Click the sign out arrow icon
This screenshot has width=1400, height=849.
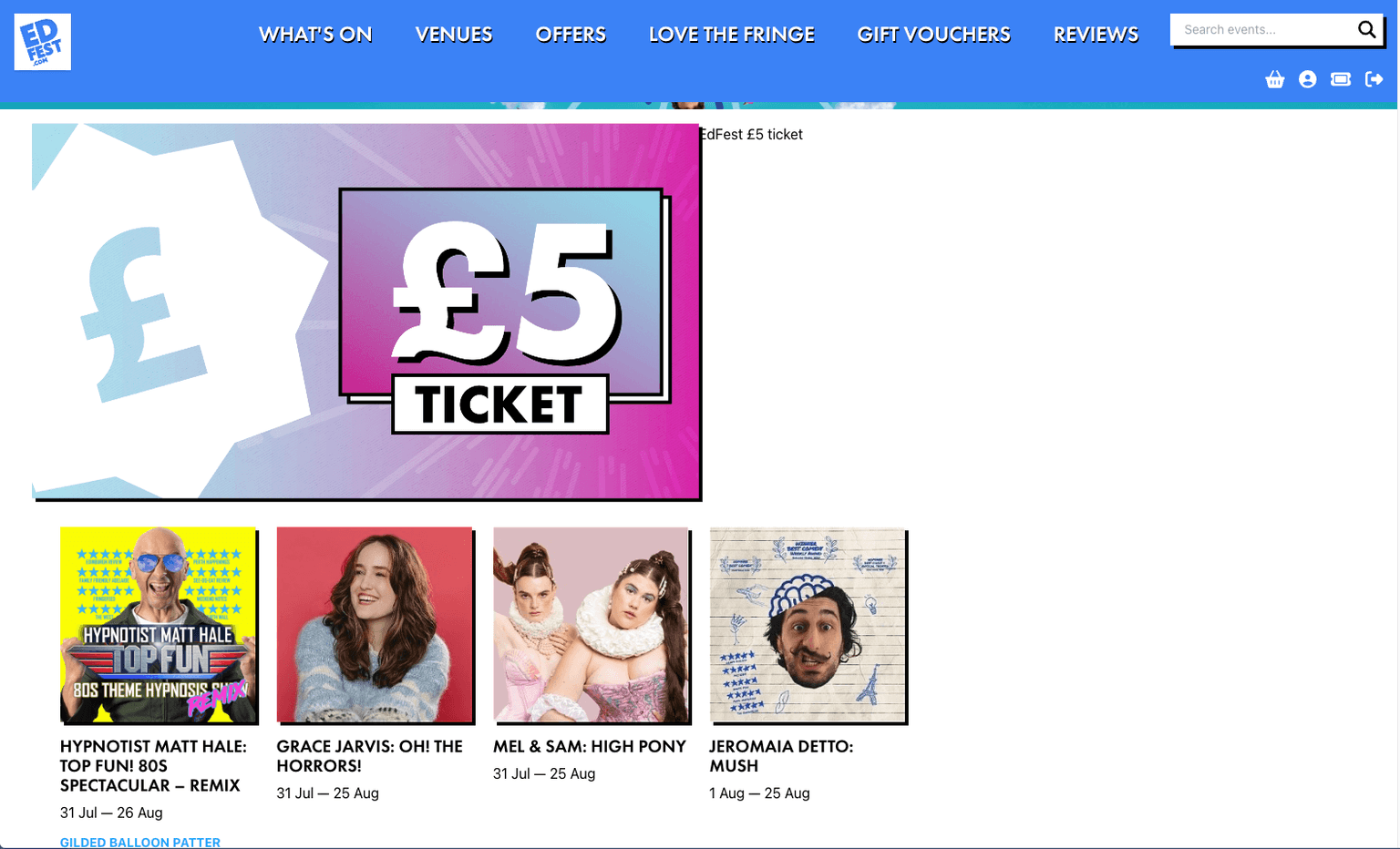pyautogui.click(x=1374, y=79)
